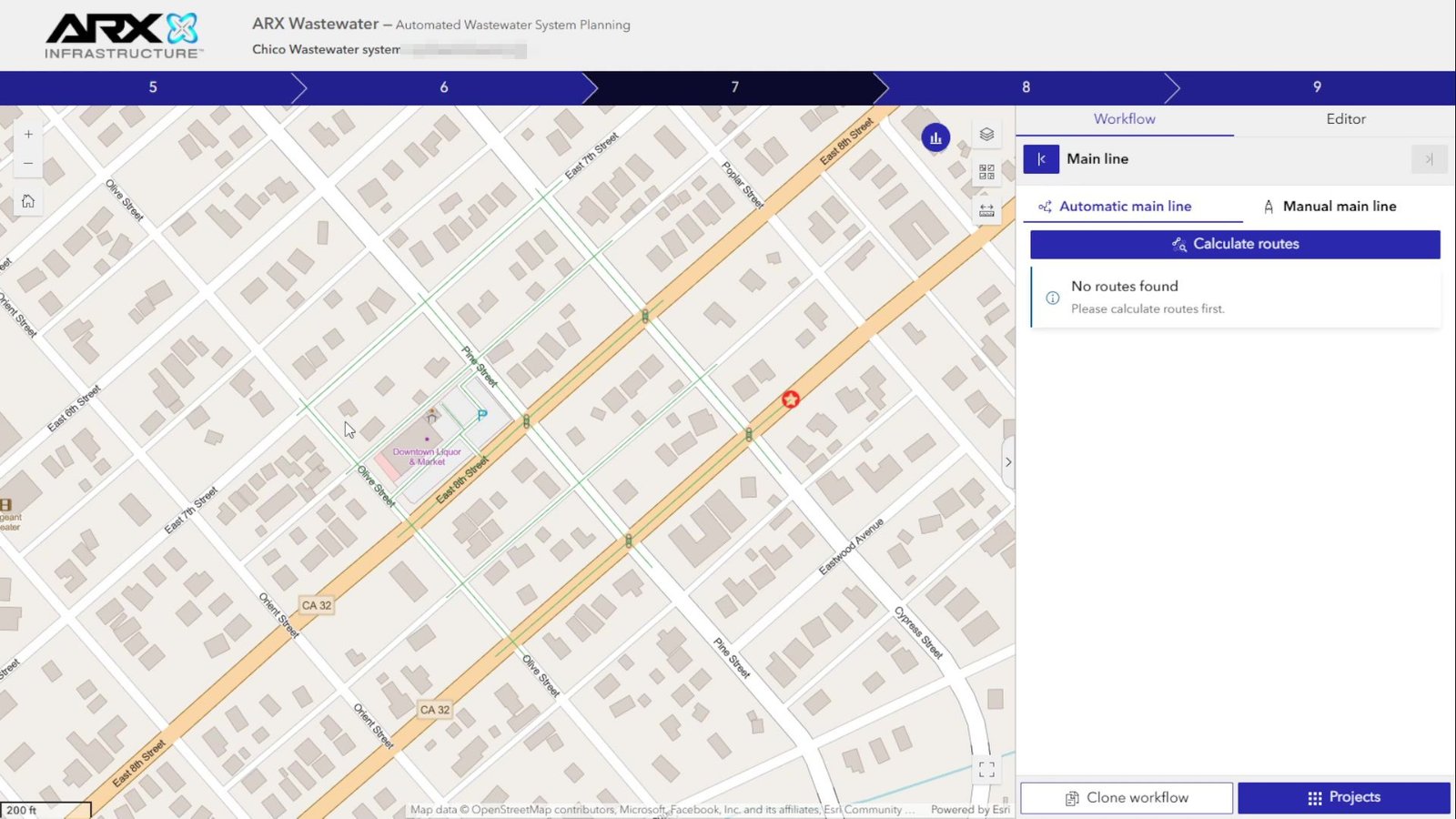Collapse the side panel with chevron handle

[x=1008, y=462]
